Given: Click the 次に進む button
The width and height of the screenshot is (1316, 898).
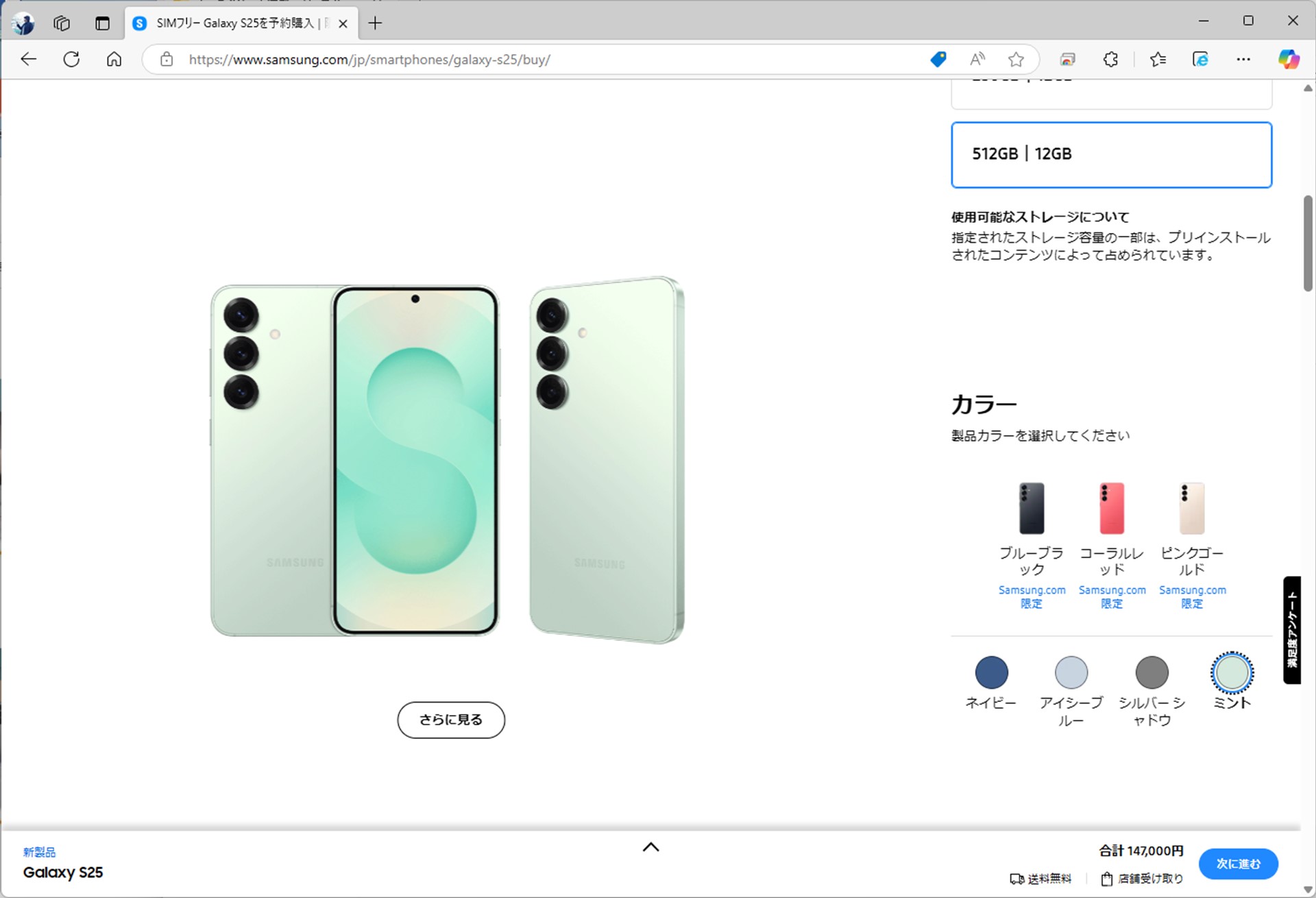Looking at the screenshot, I should click(1238, 864).
